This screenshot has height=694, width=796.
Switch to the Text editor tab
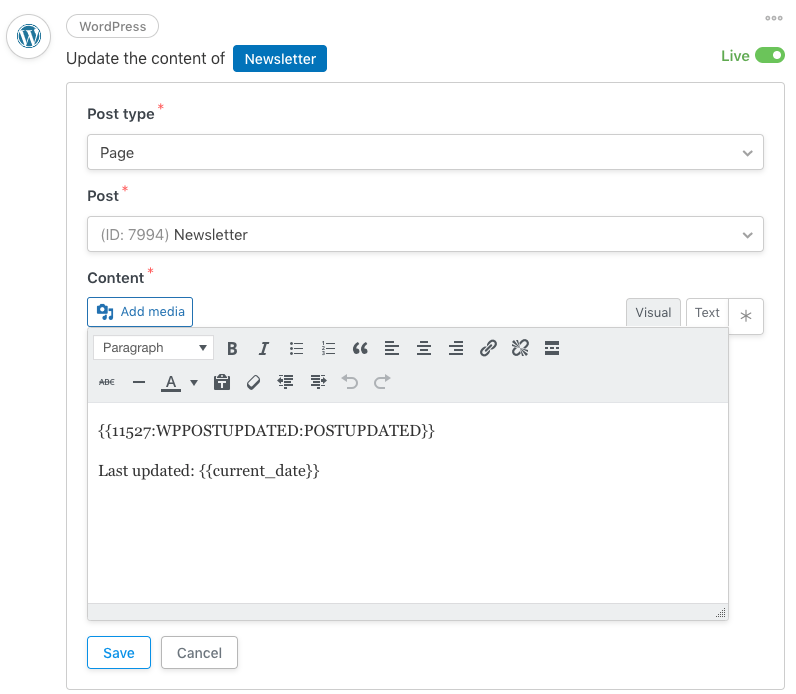click(x=707, y=312)
